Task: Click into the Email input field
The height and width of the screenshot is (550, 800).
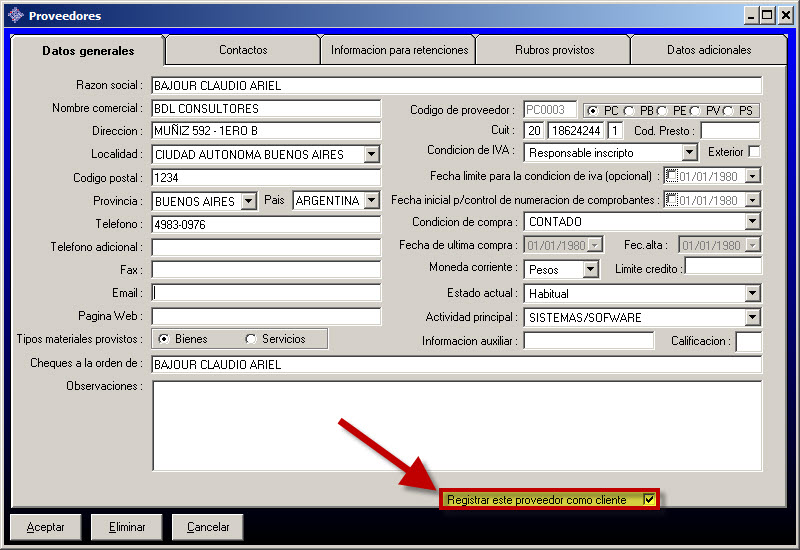Action: (266, 293)
